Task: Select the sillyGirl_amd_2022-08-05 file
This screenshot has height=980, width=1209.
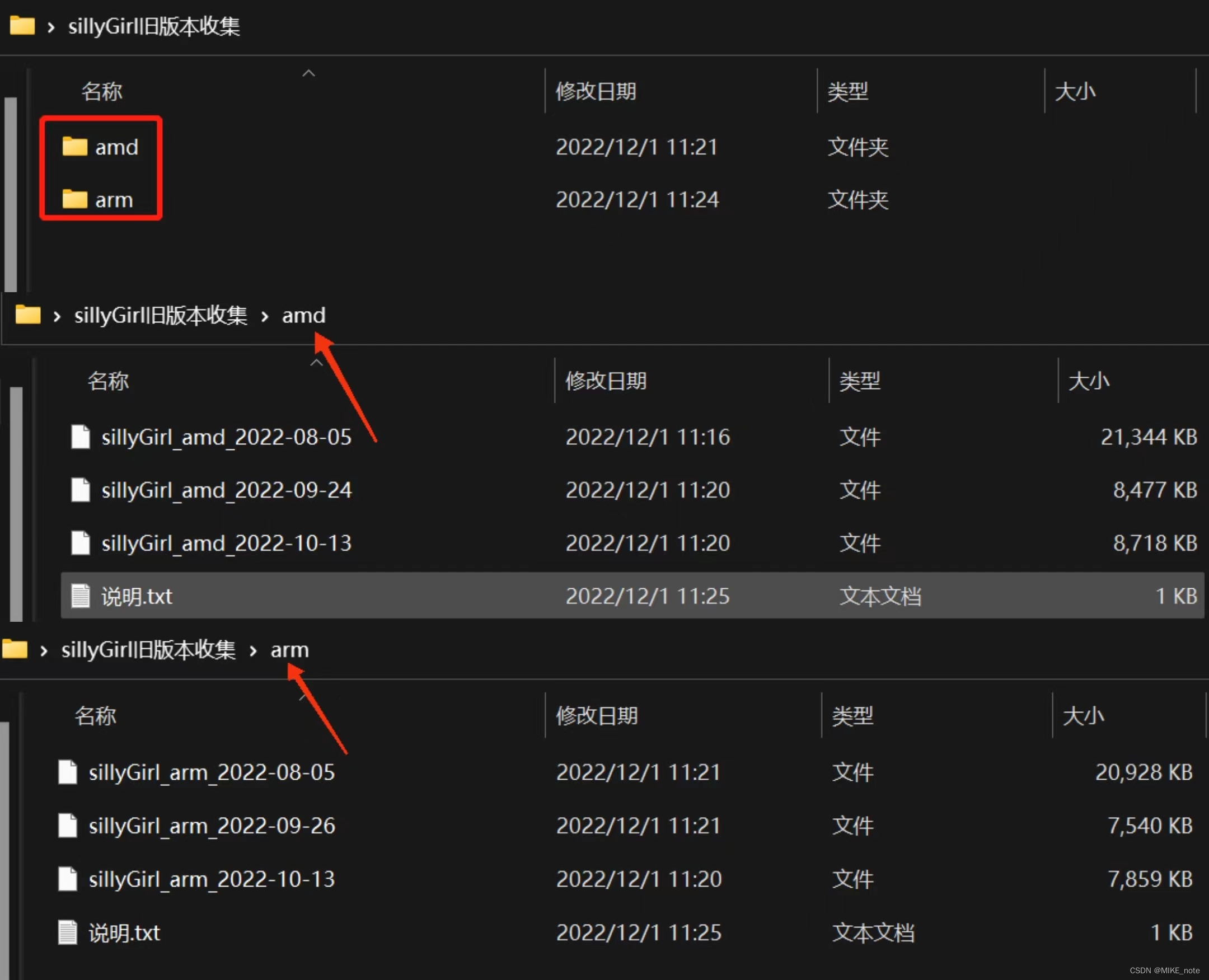Action: point(226,437)
